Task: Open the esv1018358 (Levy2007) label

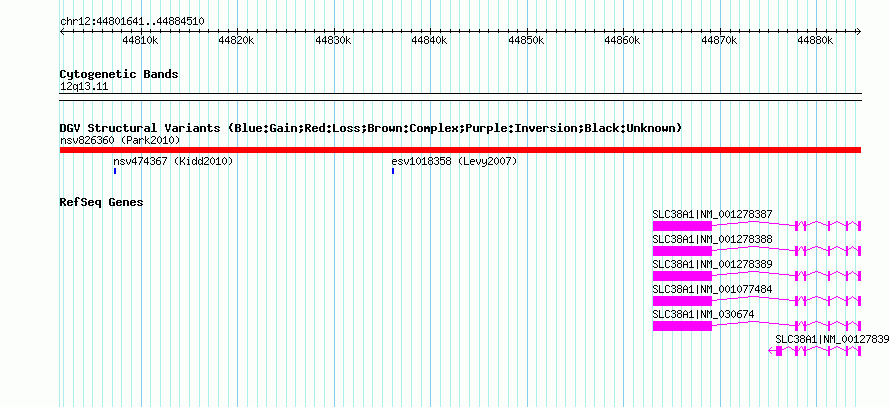Action: [x=454, y=161]
